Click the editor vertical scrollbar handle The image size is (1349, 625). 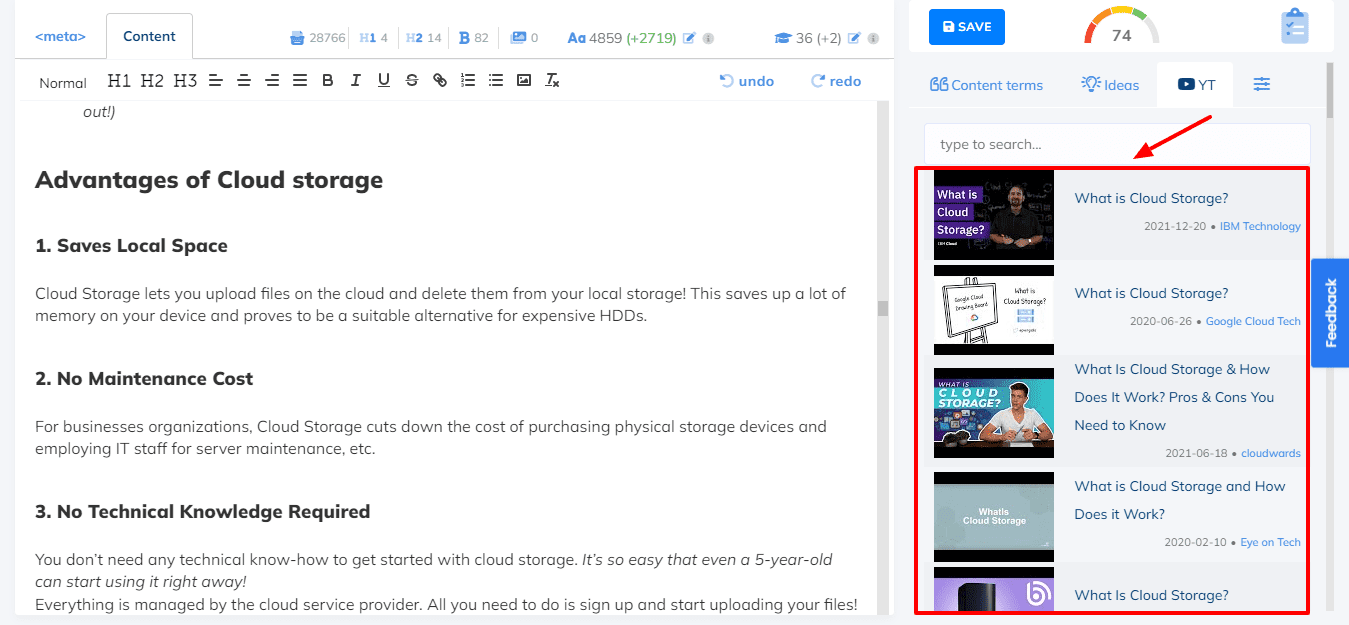point(883,308)
